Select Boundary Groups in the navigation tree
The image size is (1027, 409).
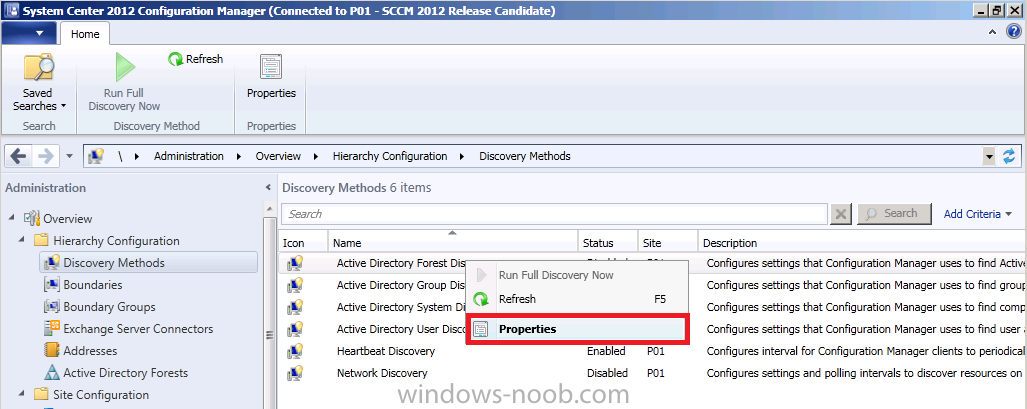pos(109,307)
